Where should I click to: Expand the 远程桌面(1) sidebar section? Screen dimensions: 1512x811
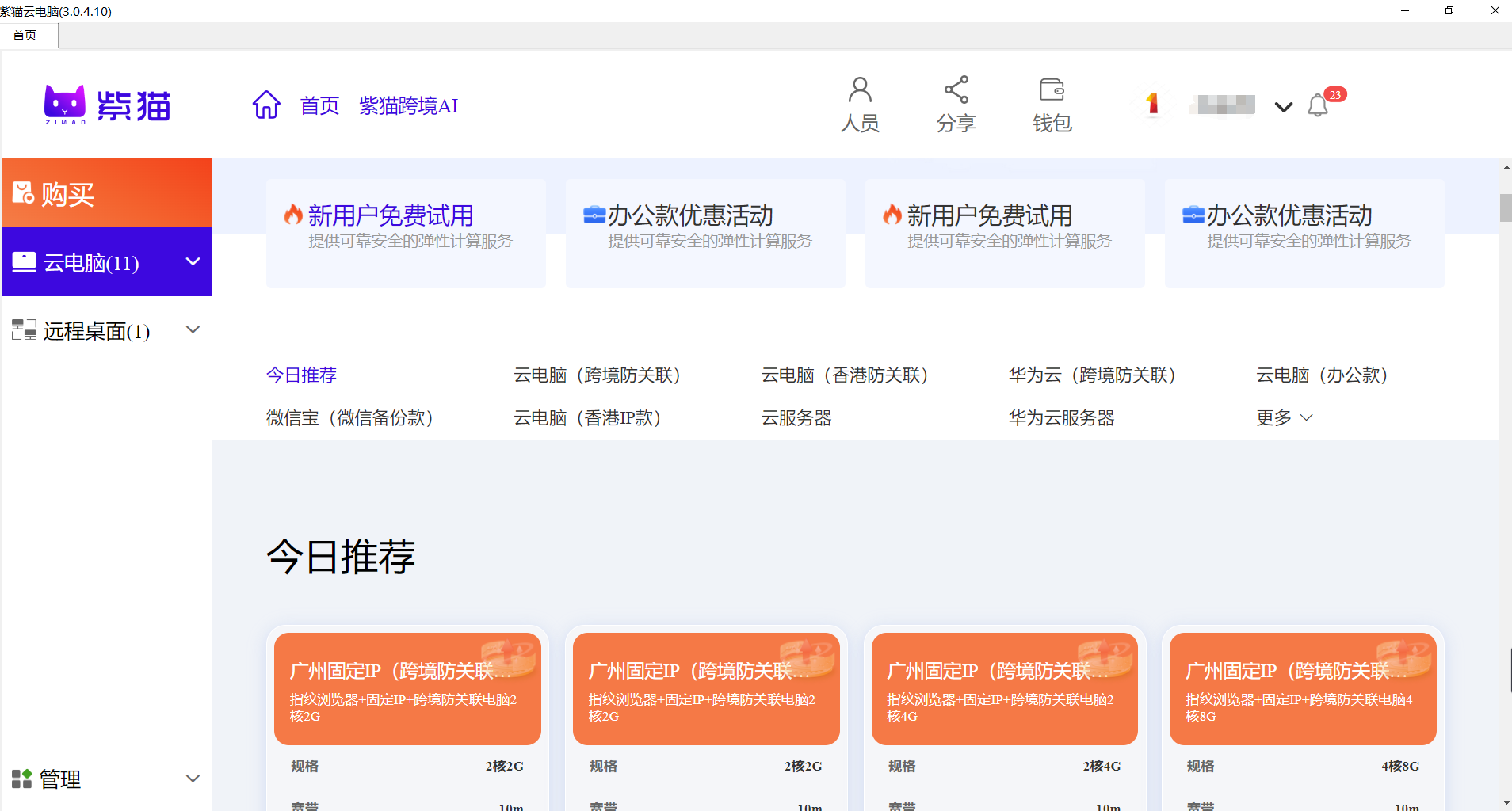click(193, 329)
